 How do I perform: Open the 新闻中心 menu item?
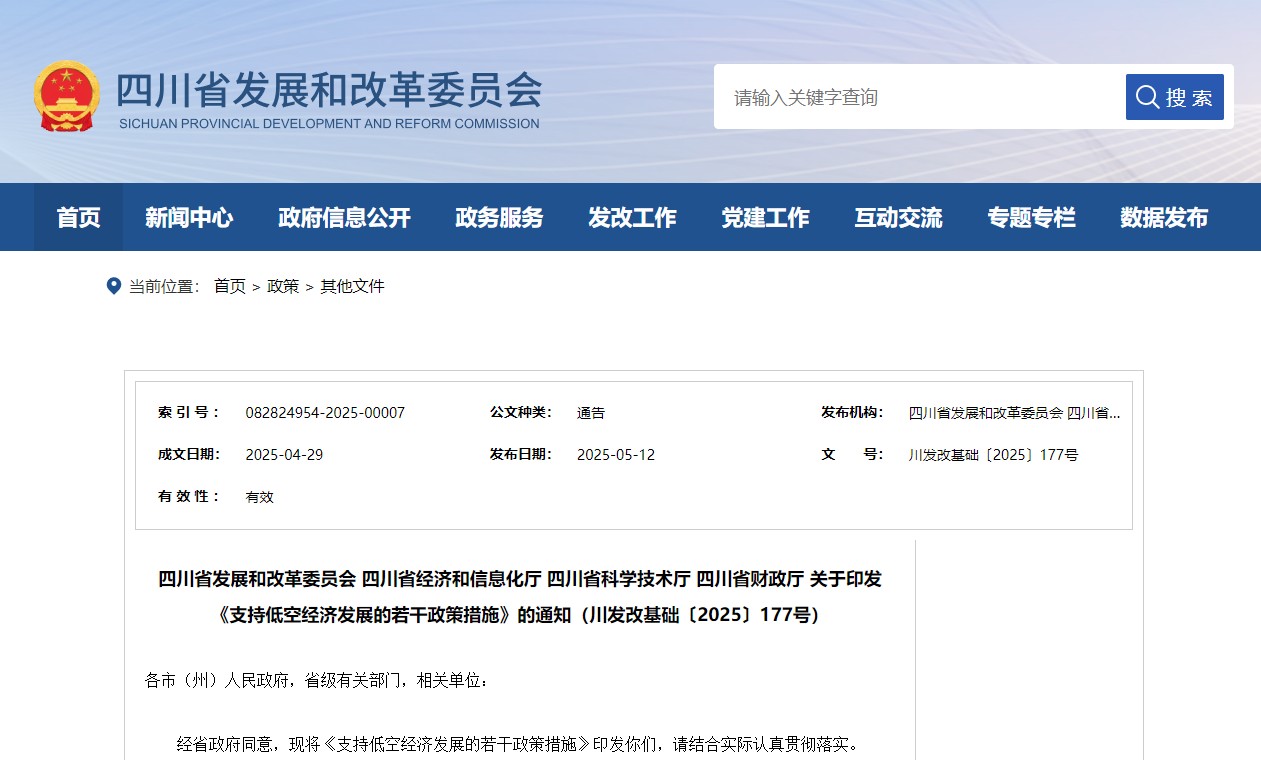coord(189,217)
